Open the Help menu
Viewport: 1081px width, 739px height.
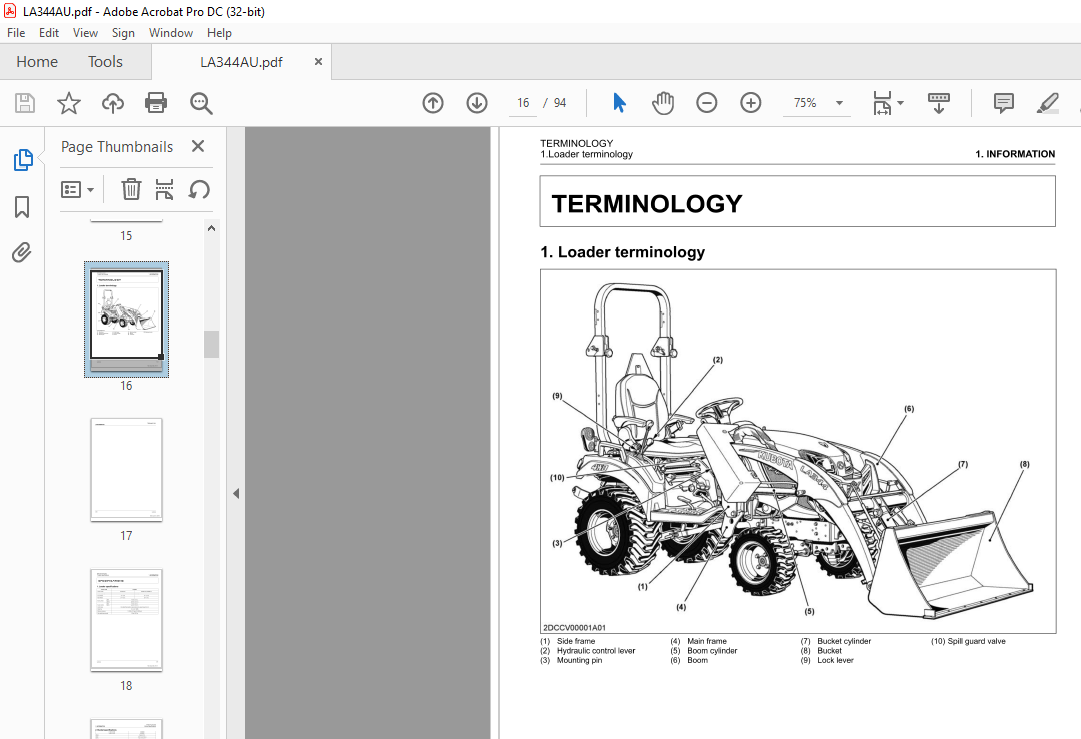[x=219, y=32]
